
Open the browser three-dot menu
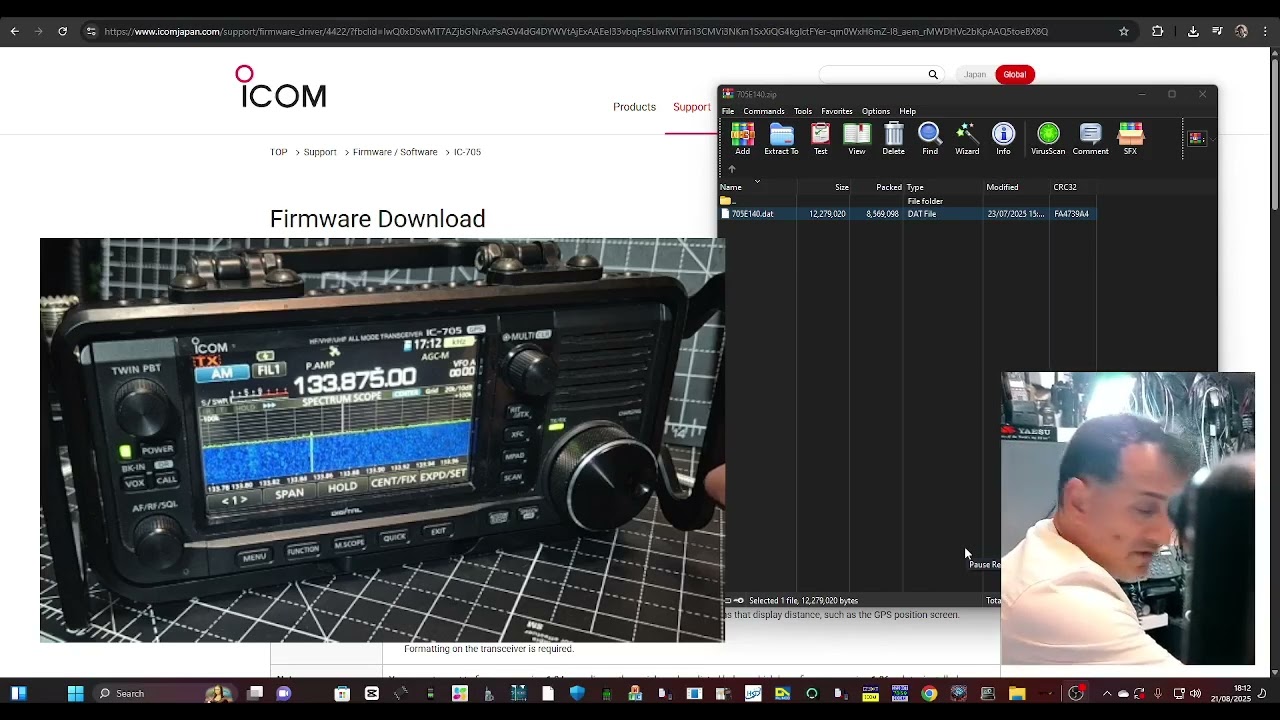pyautogui.click(x=1265, y=32)
